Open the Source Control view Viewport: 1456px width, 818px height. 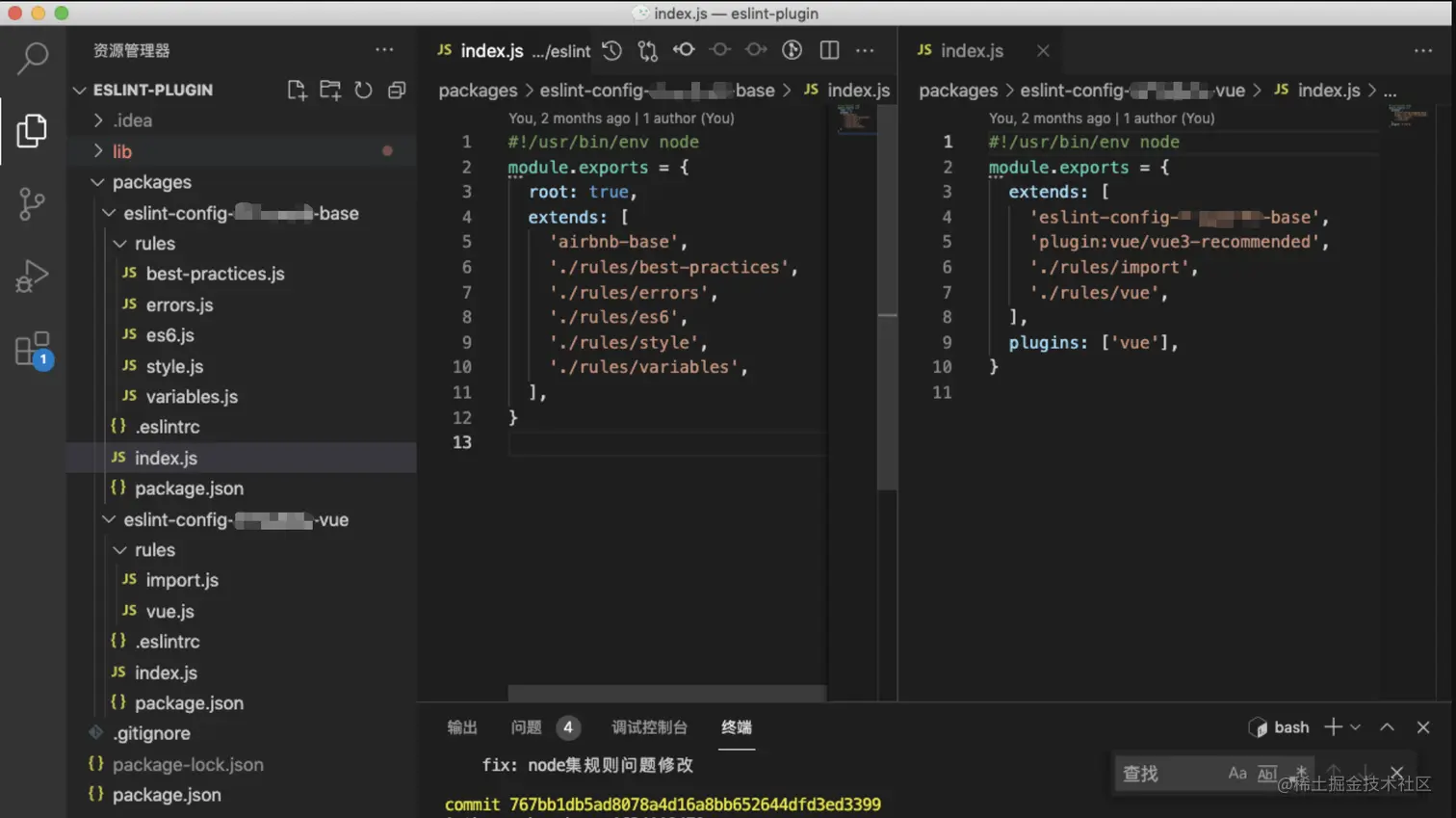(x=32, y=203)
